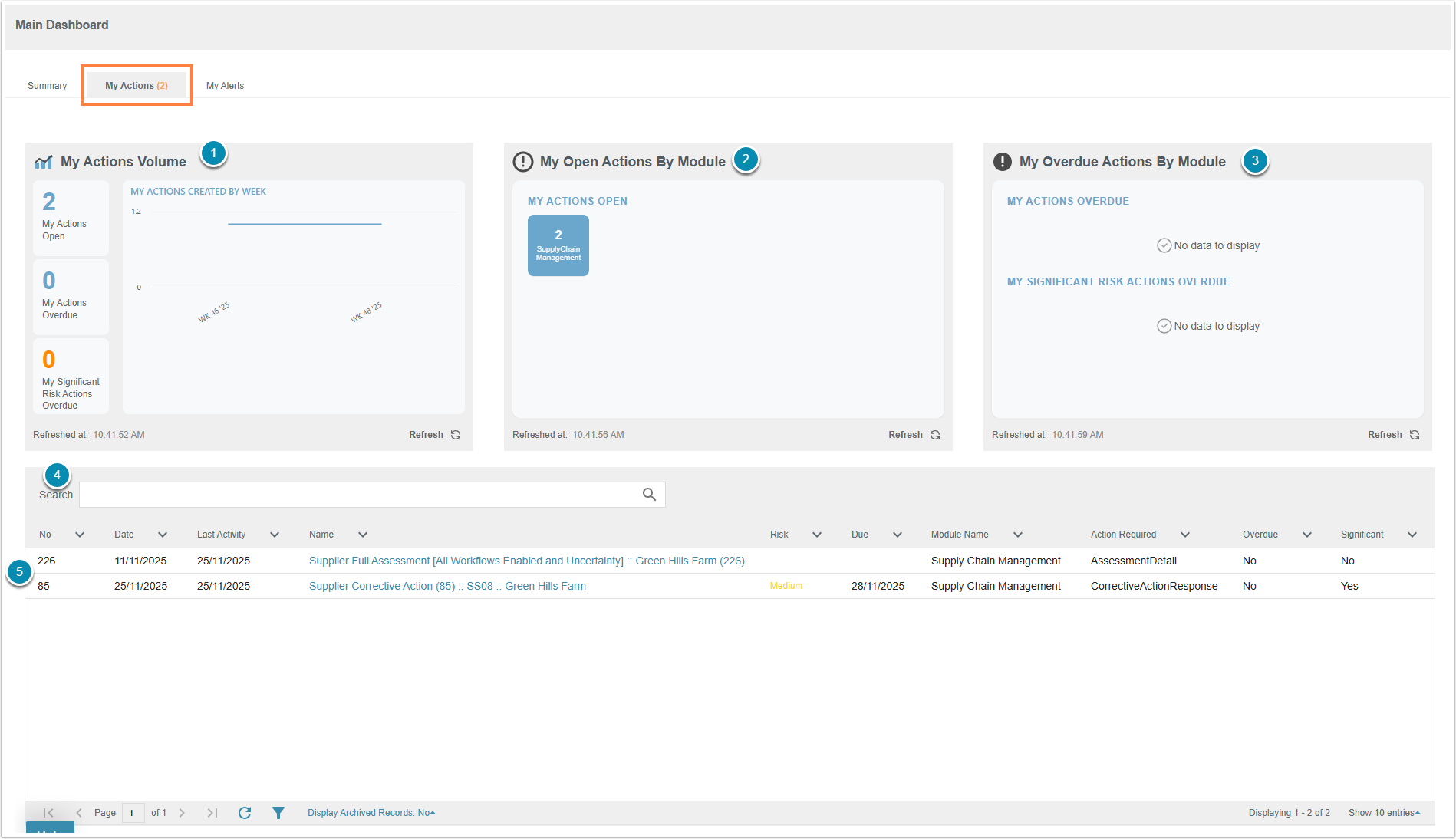Switch to the Summary tab
This screenshot has height=839, width=1456.
48,86
